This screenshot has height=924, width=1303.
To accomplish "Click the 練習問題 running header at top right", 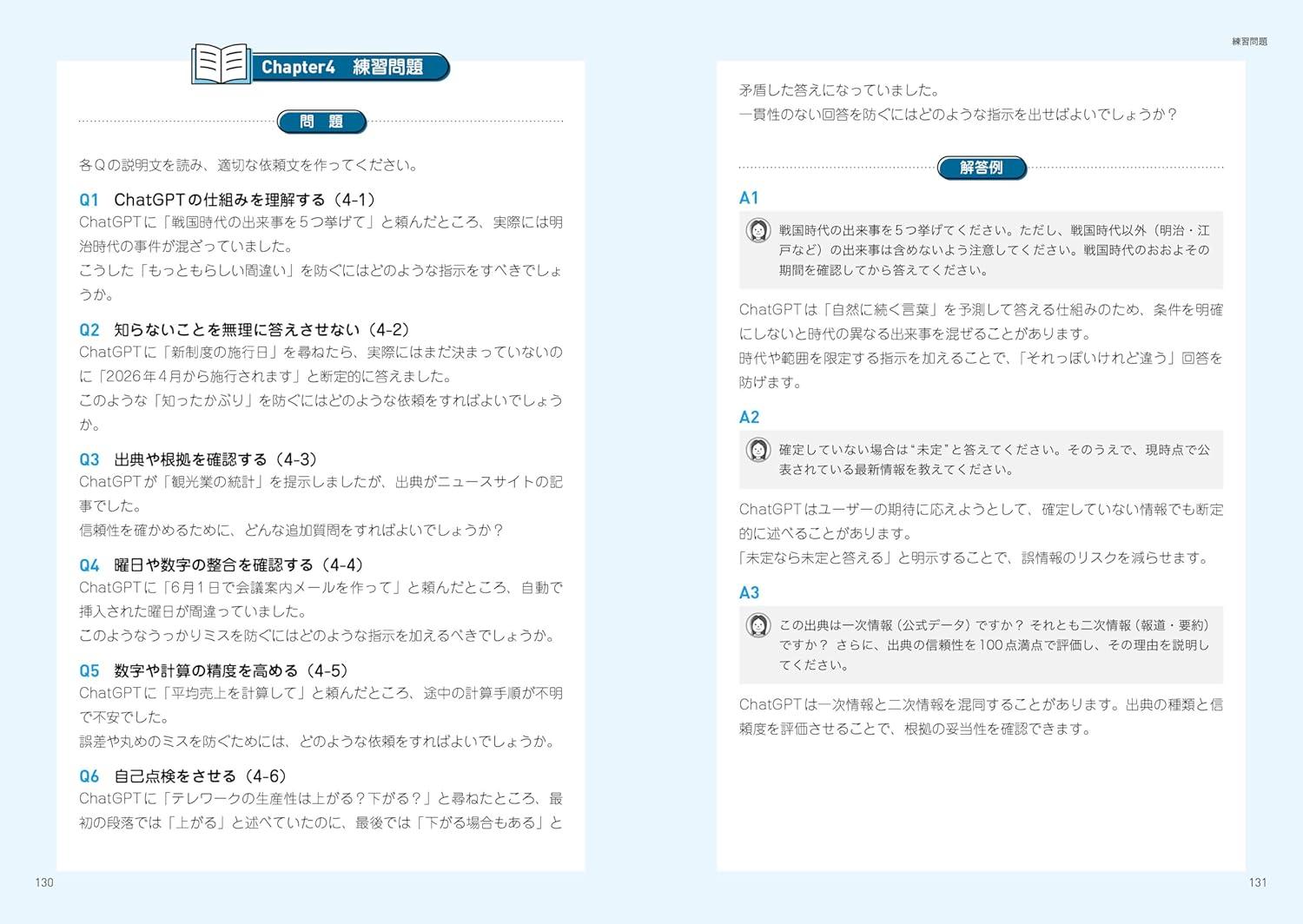I will pos(1249,42).
